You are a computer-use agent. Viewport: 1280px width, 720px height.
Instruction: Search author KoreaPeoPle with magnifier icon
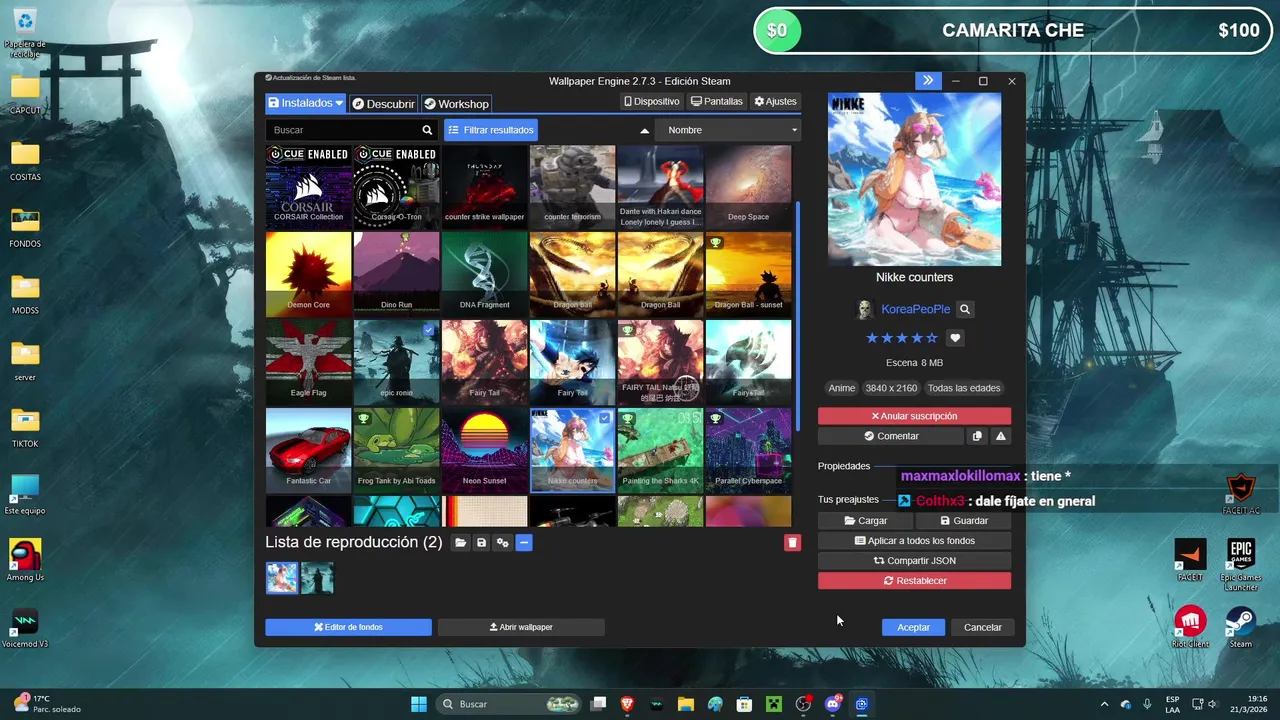coord(964,310)
